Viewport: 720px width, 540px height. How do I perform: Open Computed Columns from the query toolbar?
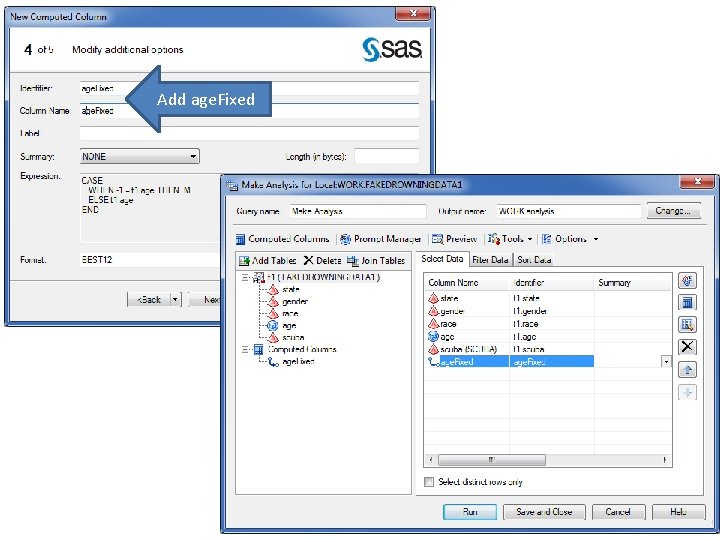(x=282, y=239)
